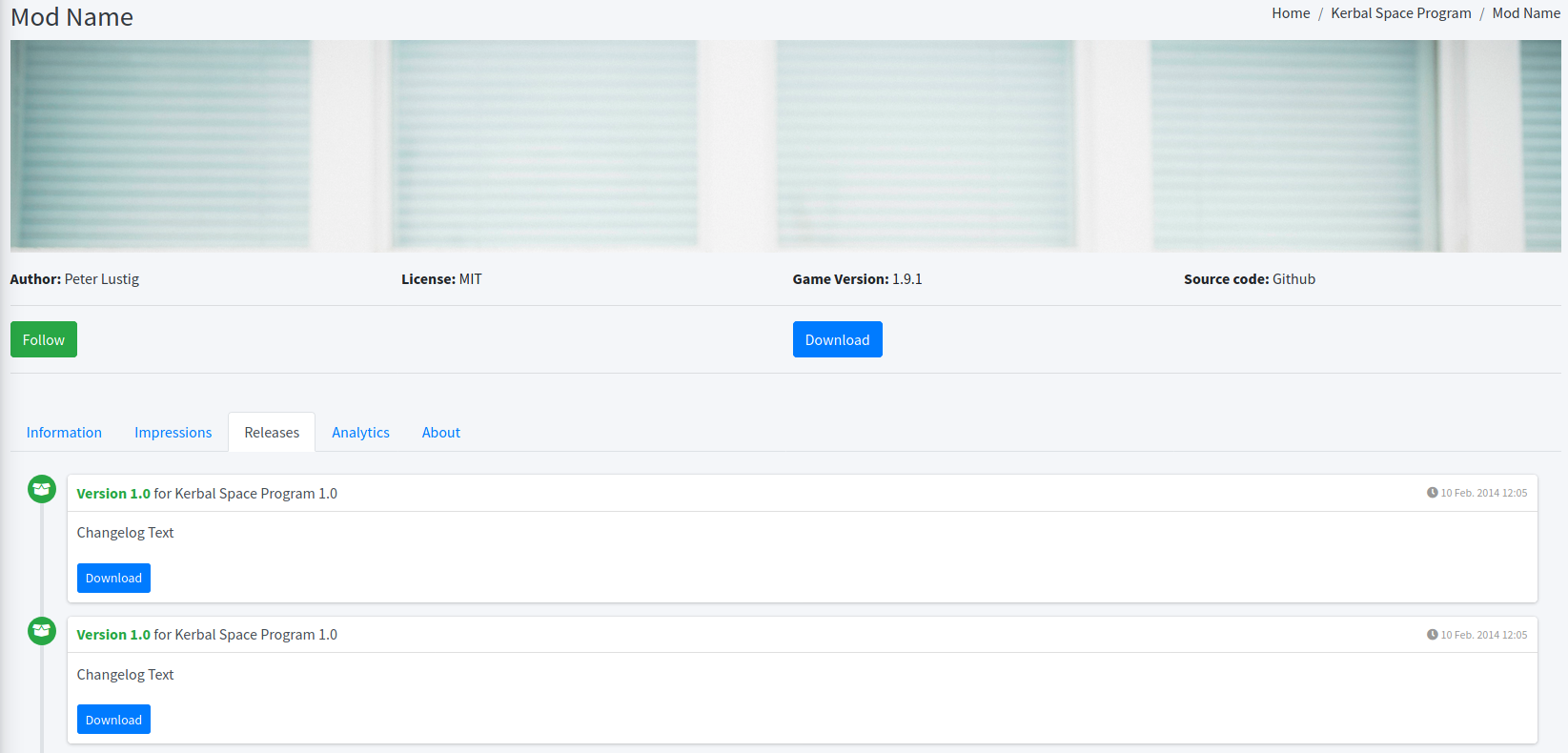
Task: Click the first release's date 10 Feb. 2014 12:05
Action: tap(1483, 493)
